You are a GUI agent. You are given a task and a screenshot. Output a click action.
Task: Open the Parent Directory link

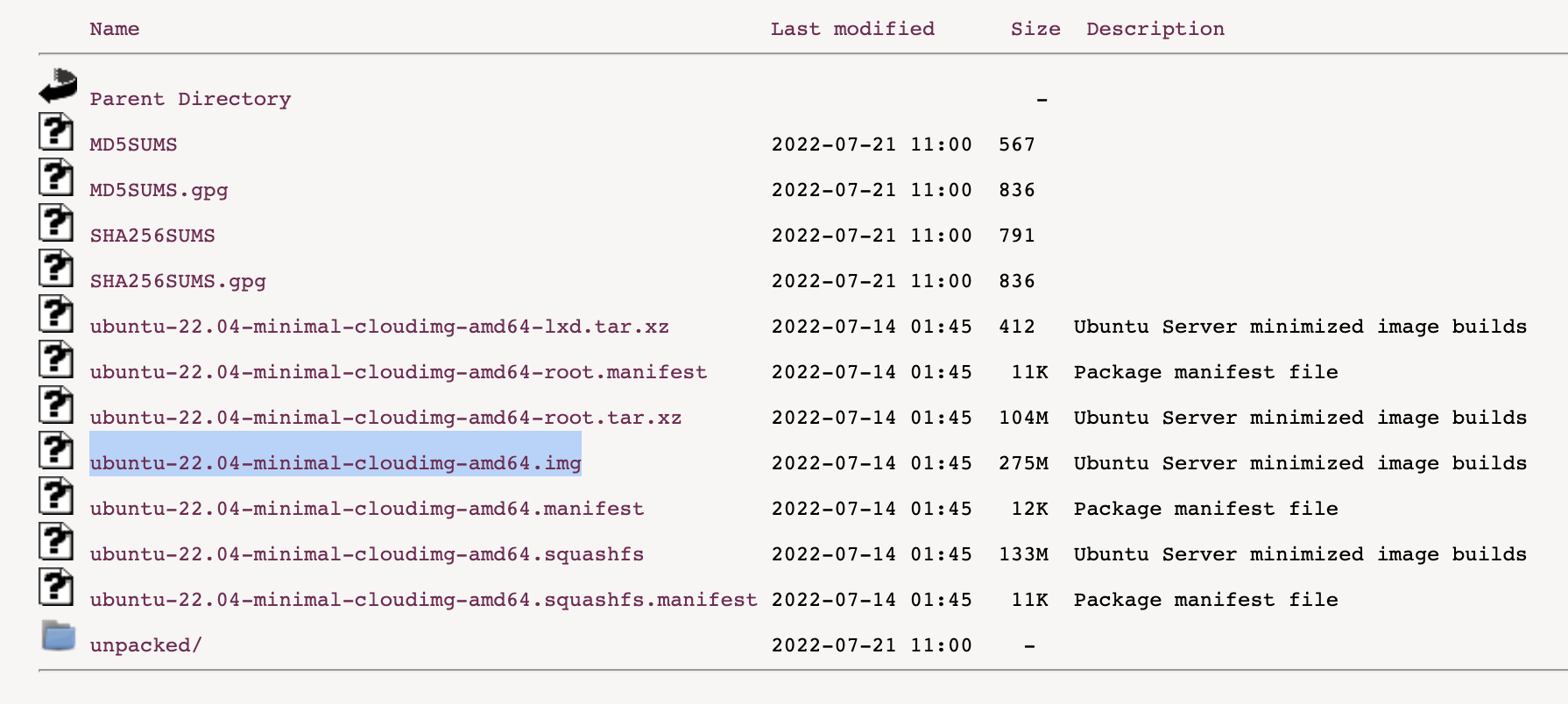coord(190,99)
